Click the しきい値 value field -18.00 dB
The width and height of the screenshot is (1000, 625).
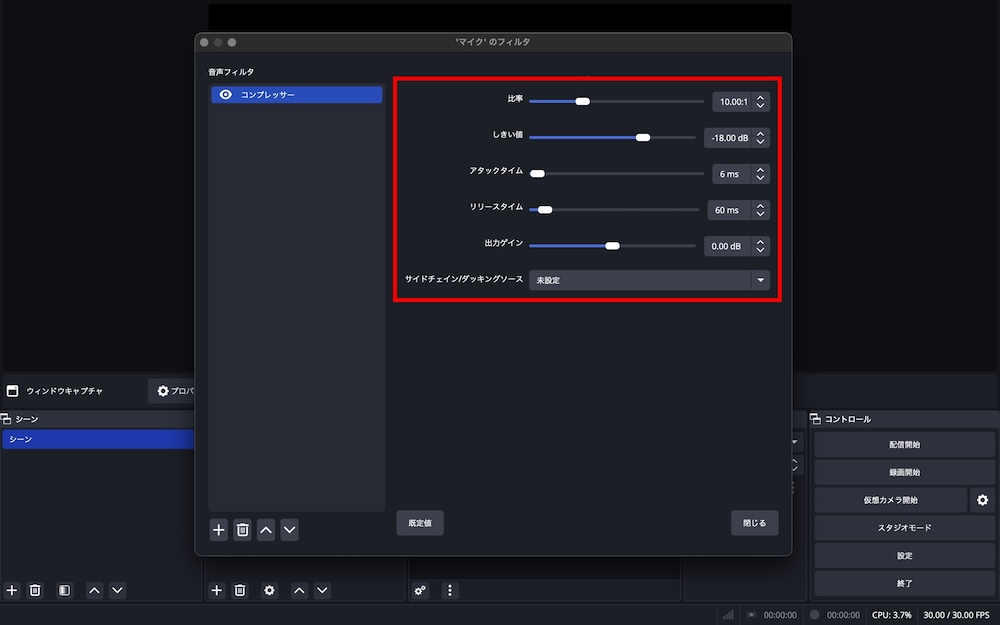(728, 138)
